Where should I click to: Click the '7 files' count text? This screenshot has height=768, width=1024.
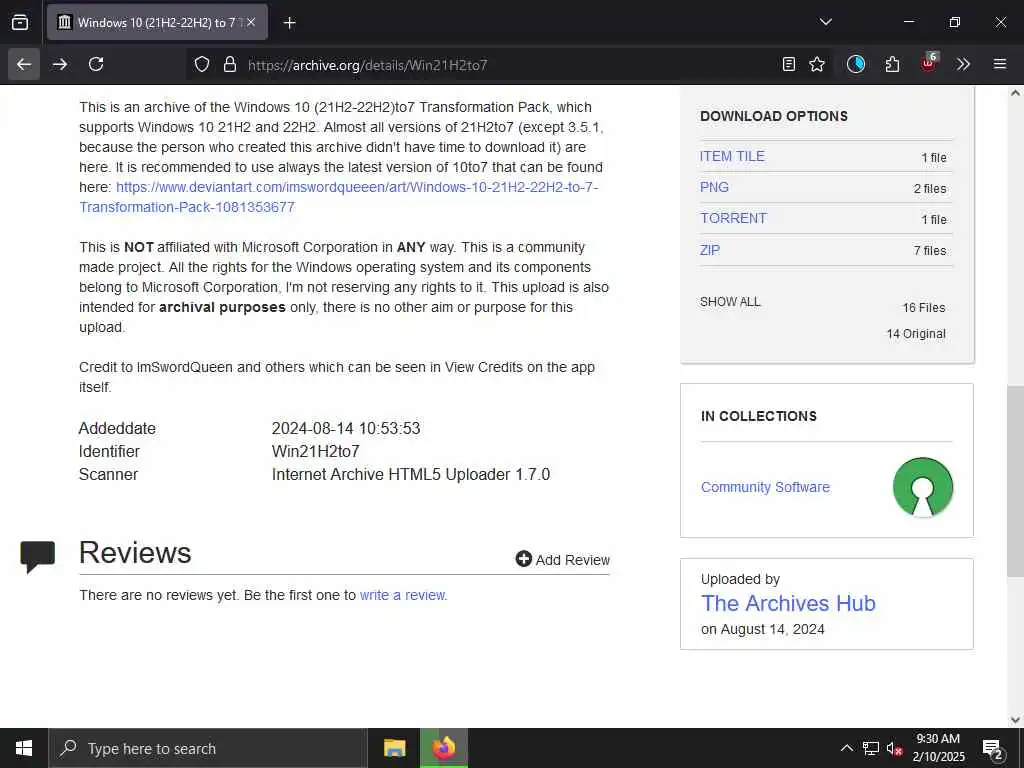(930, 251)
